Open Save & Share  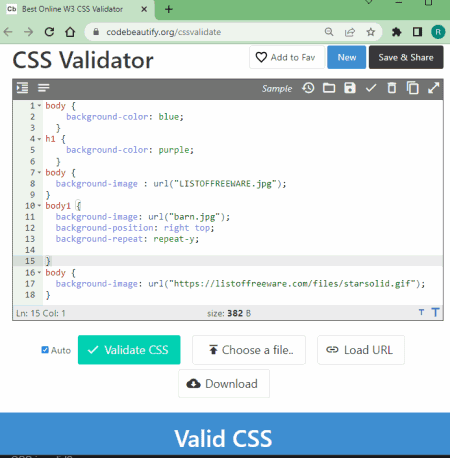[x=406, y=57]
